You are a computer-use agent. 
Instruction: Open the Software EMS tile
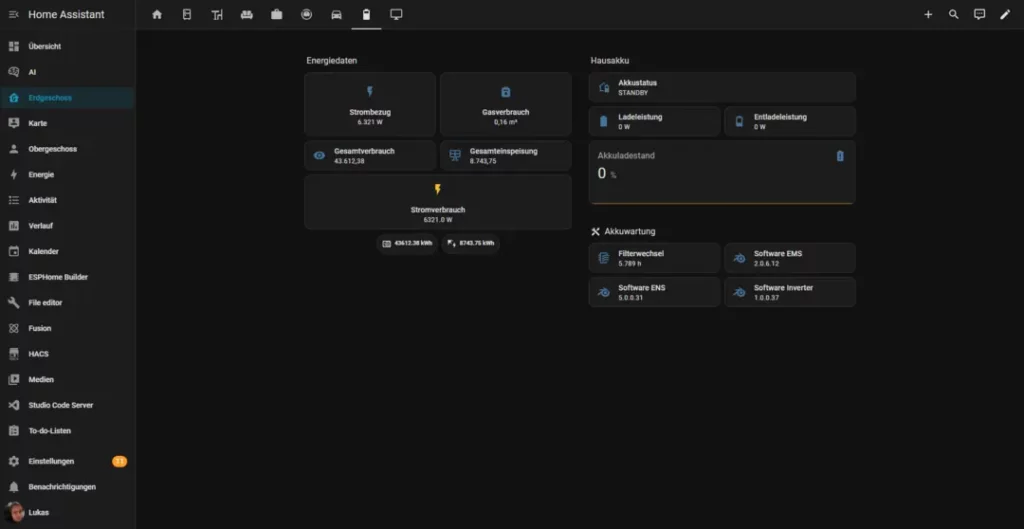790,258
